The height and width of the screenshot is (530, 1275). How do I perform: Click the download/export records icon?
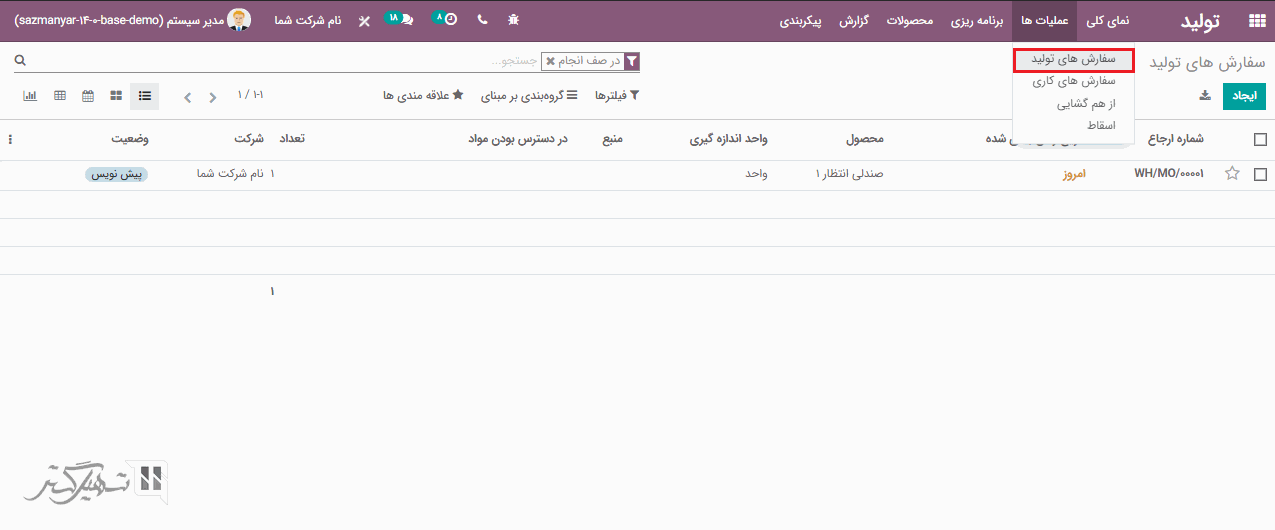click(1205, 96)
